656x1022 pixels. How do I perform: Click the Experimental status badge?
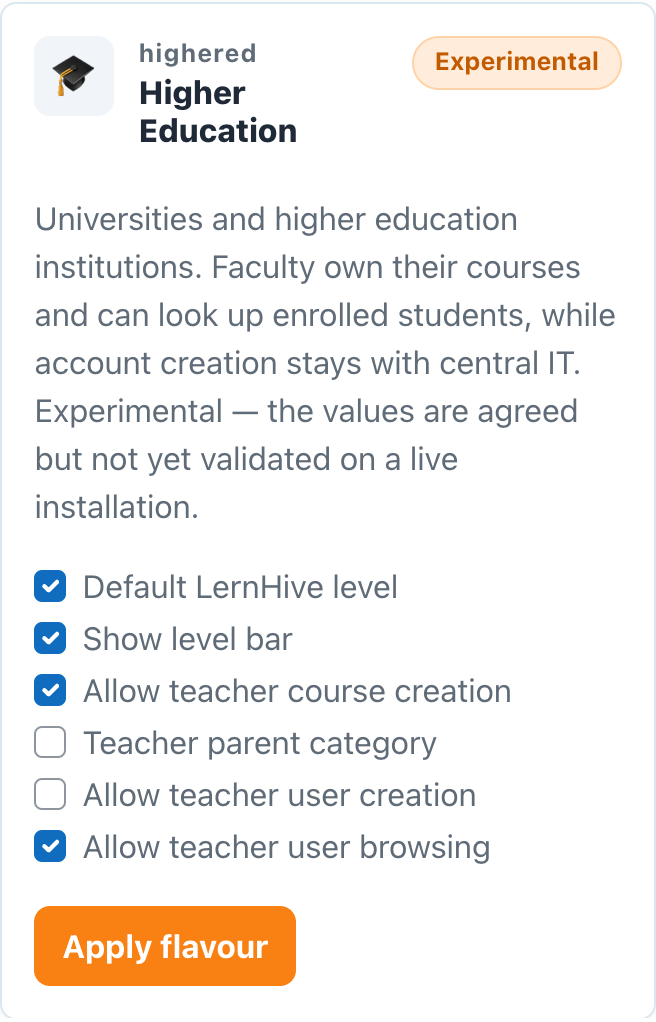(x=516, y=63)
